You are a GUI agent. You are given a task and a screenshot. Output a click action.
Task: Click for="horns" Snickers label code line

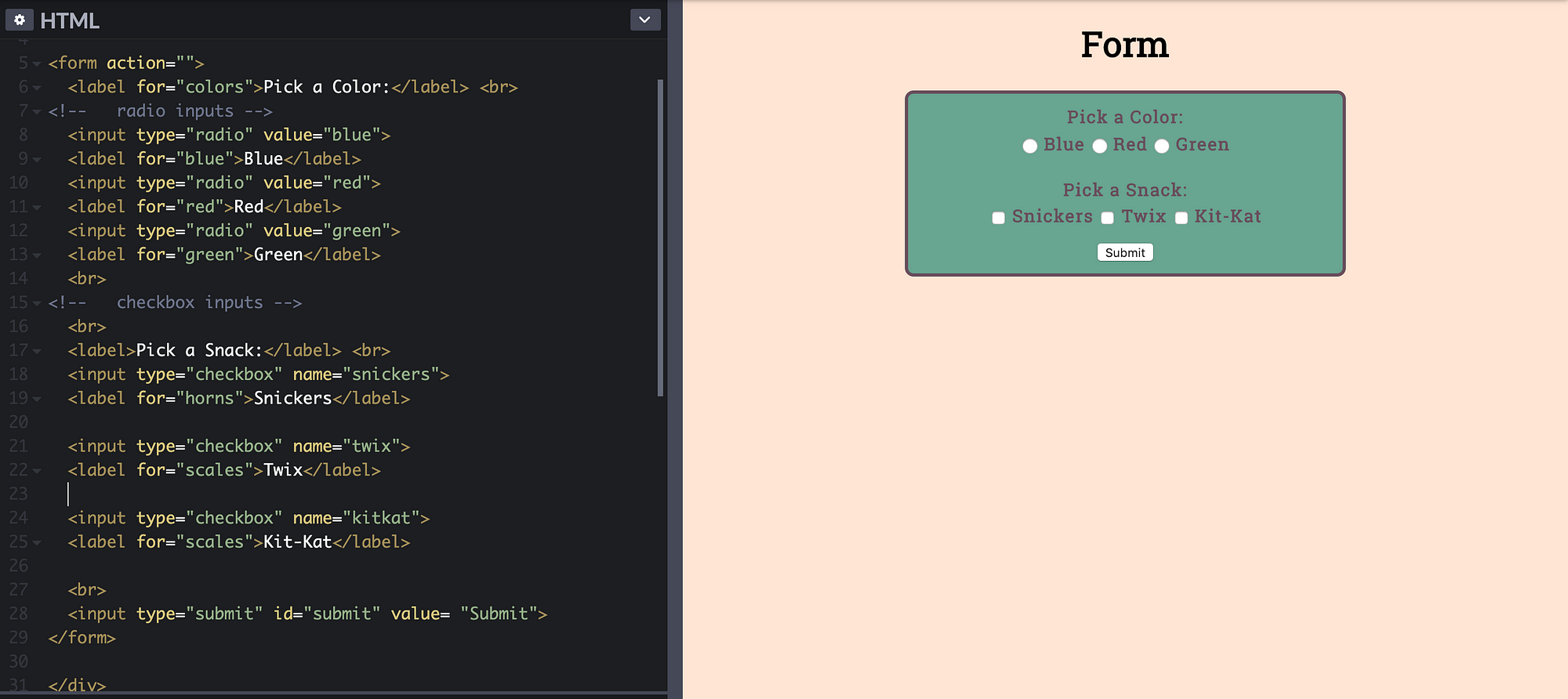[239, 398]
